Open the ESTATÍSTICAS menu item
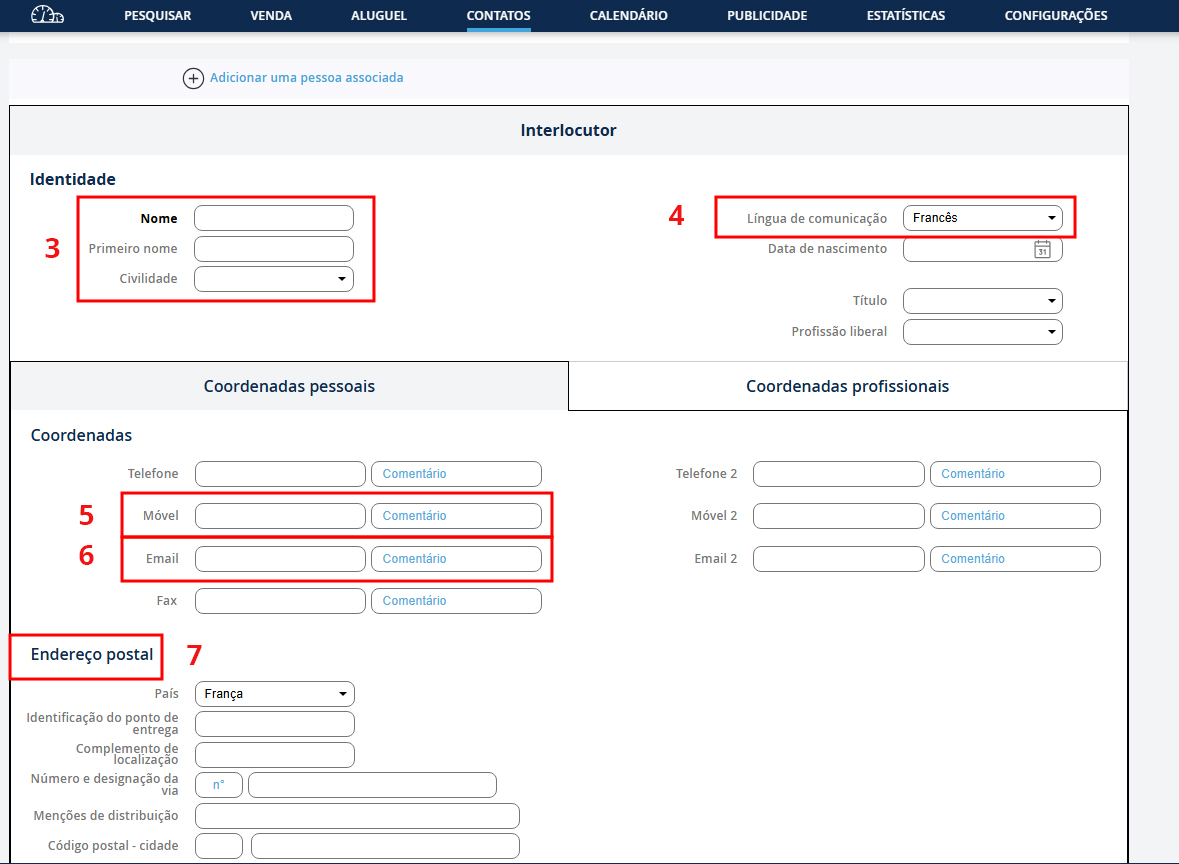The image size is (1179, 864). point(905,16)
